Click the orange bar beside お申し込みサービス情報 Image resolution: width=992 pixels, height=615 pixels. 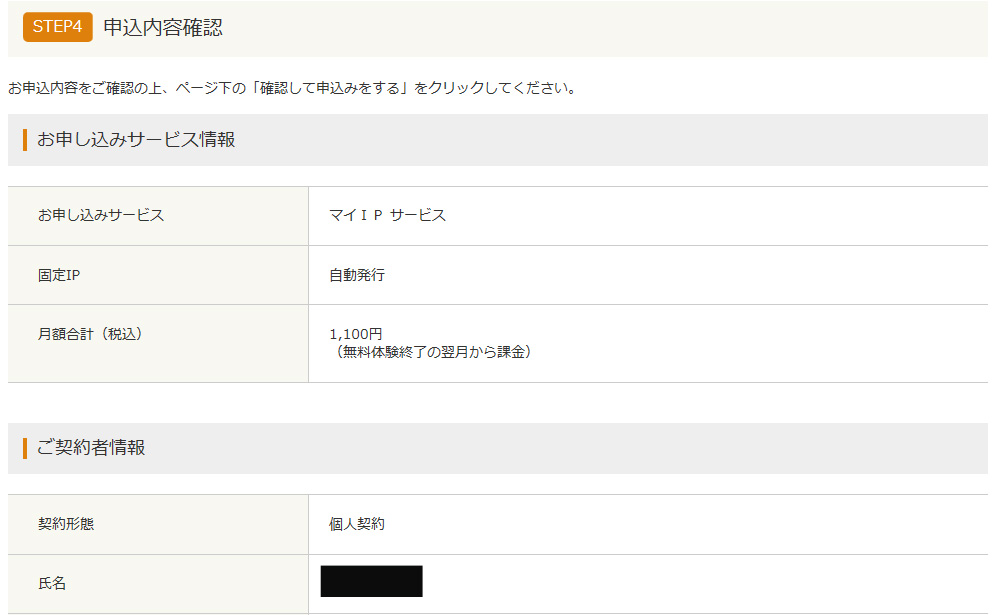pyautogui.click(x=25, y=140)
